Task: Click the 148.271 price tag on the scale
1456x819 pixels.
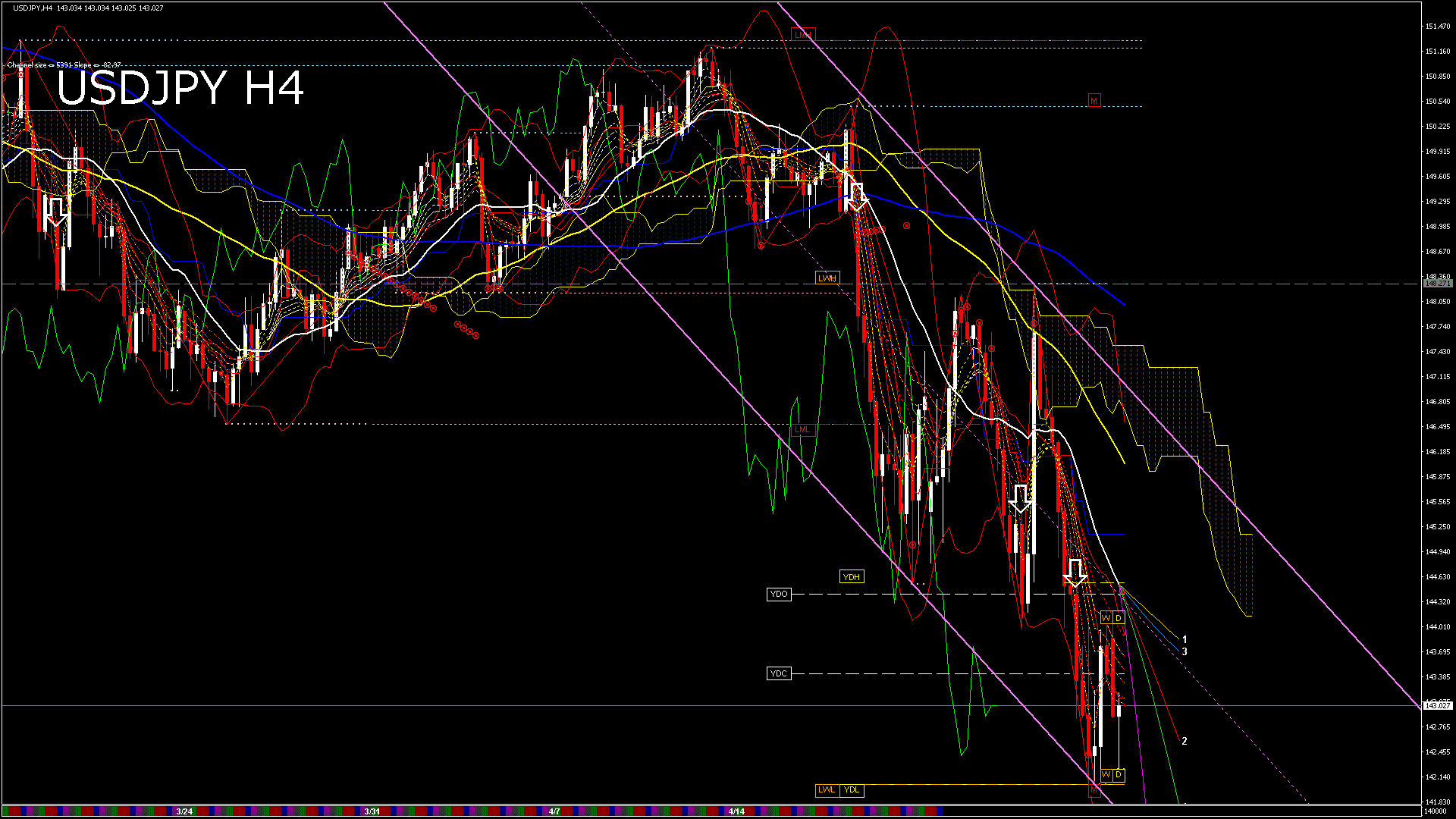Action: (1437, 284)
